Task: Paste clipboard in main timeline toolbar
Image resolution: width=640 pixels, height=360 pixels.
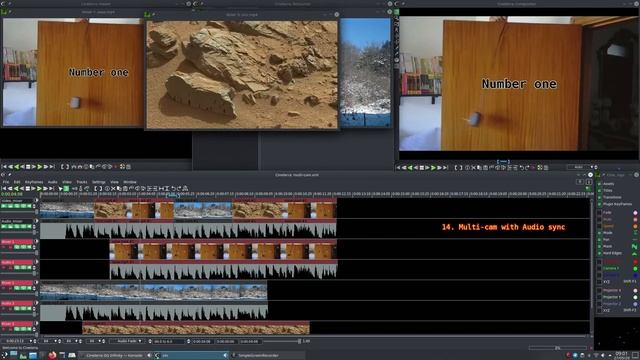Action: (x=125, y=188)
